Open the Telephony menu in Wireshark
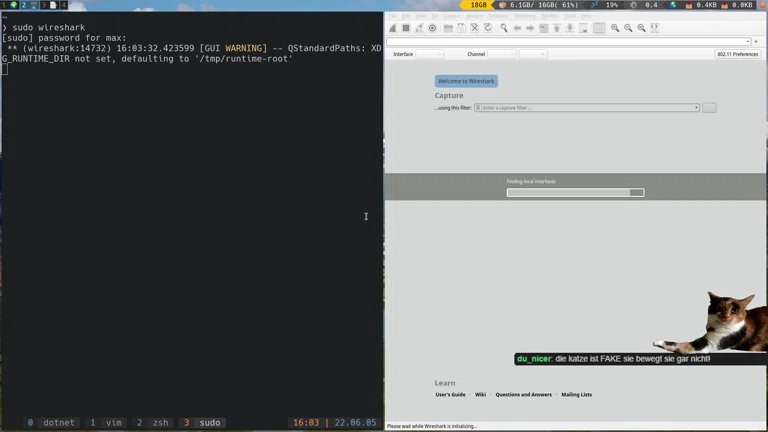 pyautogui.click(x=524, y=16)
